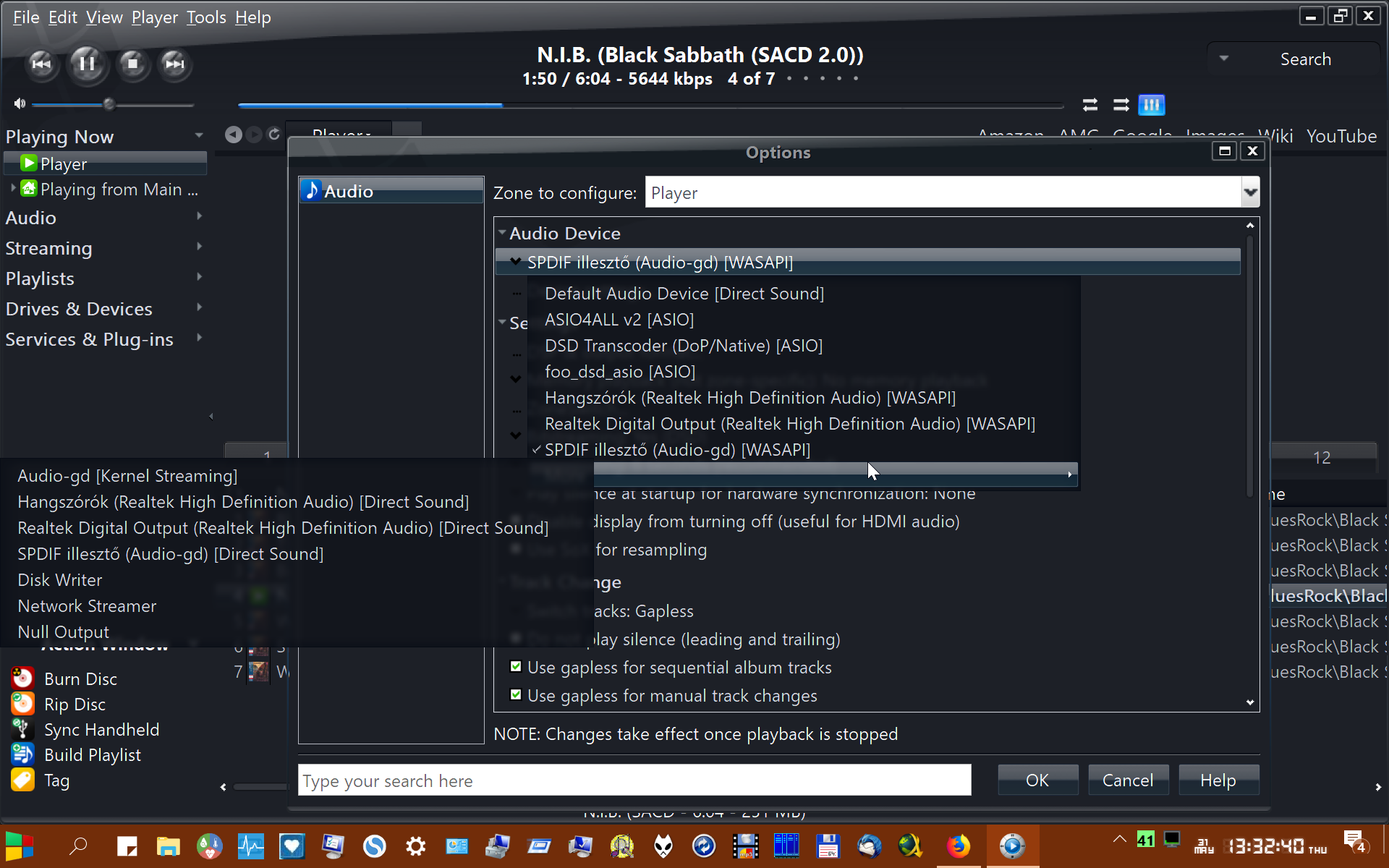Image resolution: width=1389 pixels, height=868 pixels.
Task: Select checked SPDIF illesztő (Audio-gd) [WASAPI] entry
Action: tap(804, 450)
